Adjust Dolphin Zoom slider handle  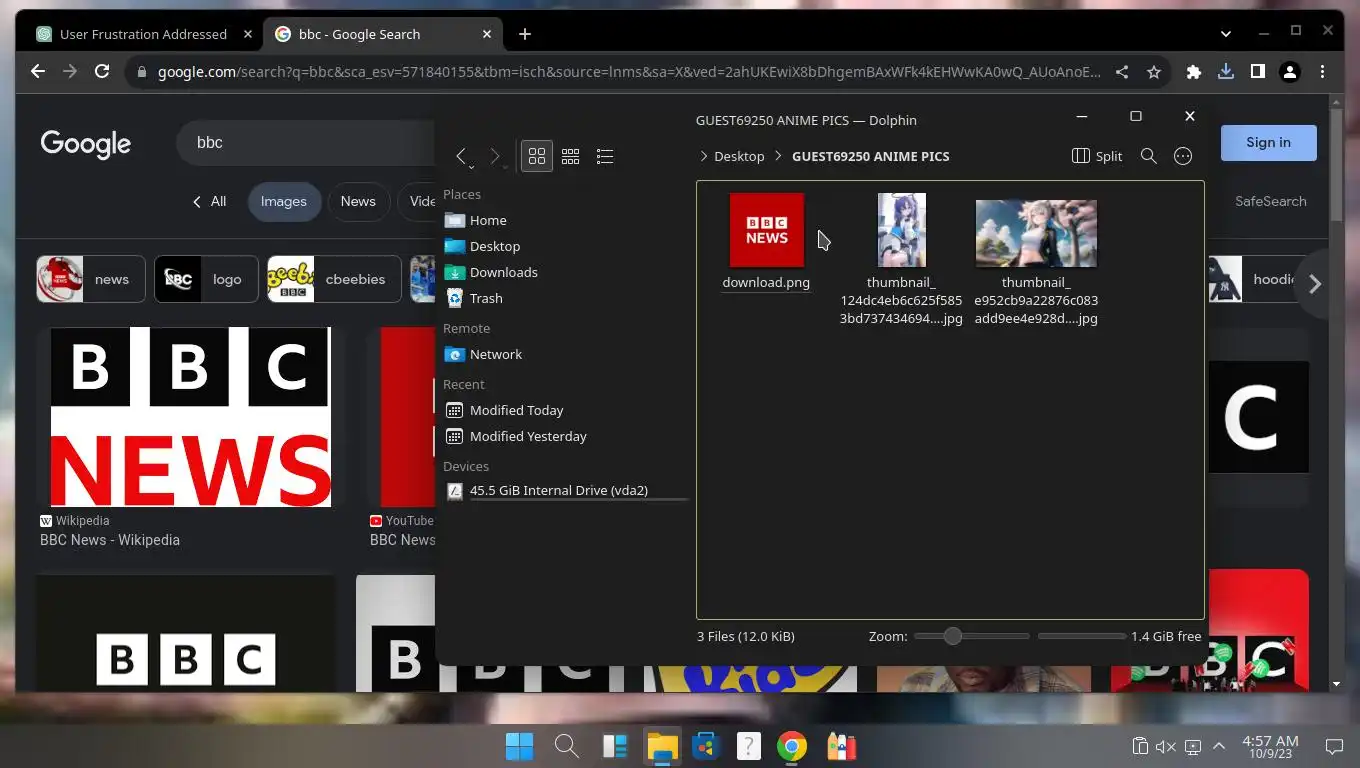(953, 636)
